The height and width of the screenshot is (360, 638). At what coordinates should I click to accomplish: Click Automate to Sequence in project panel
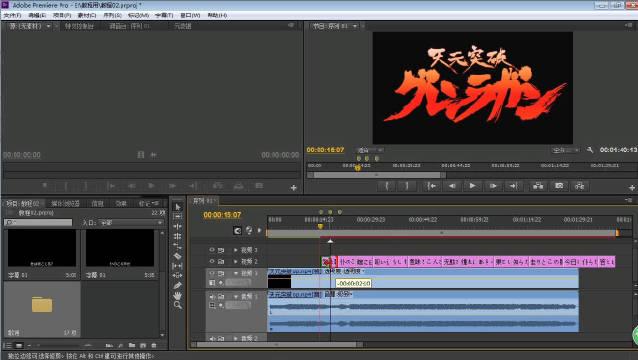point(109,345)
